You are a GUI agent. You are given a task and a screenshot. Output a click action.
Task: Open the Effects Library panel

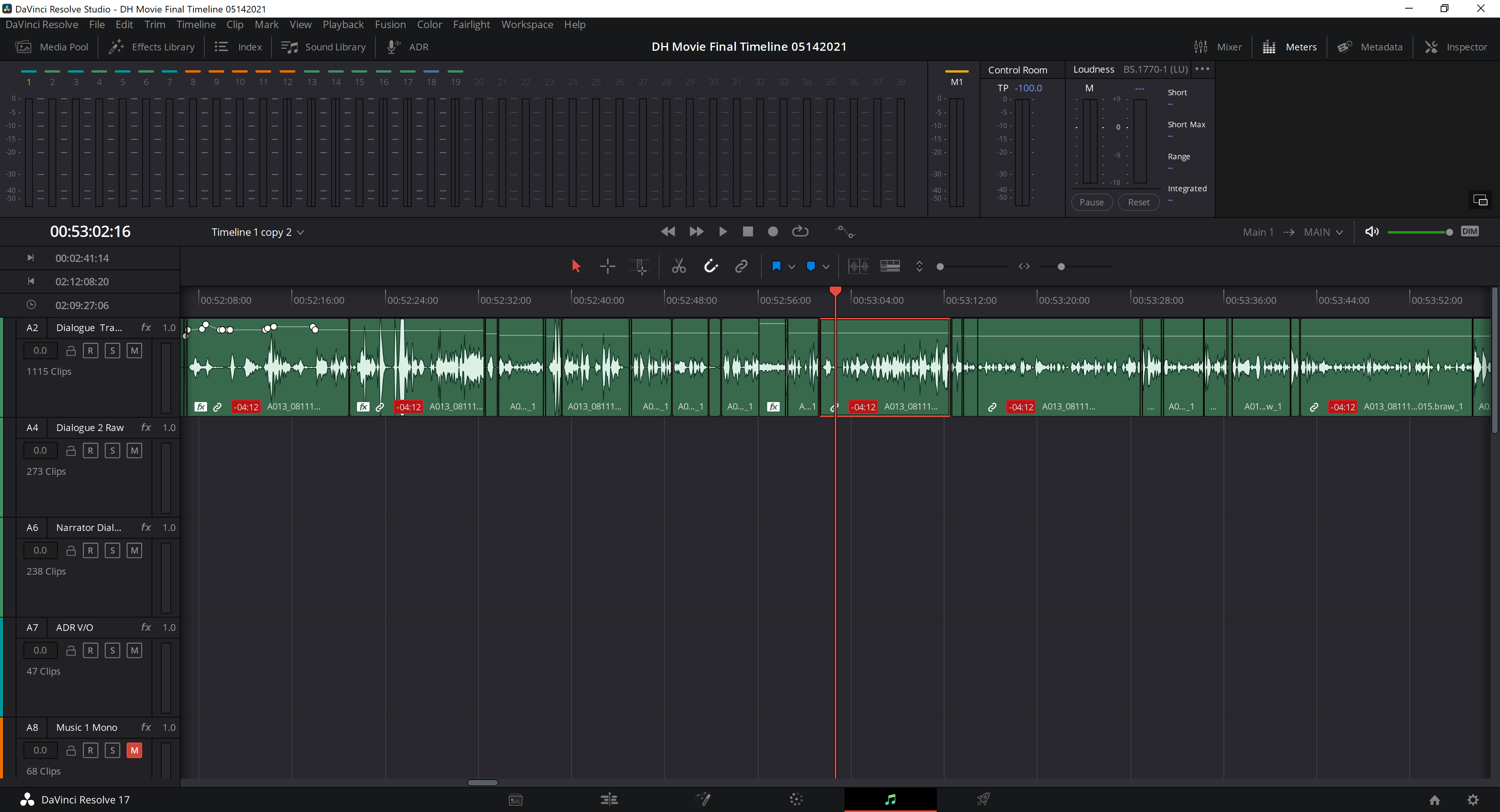(x=152, y=47)
